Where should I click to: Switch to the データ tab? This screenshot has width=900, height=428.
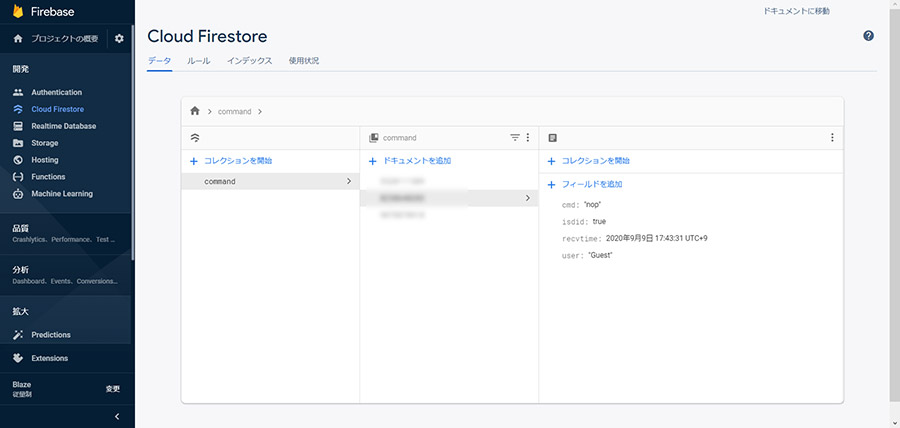coord(160,61)
